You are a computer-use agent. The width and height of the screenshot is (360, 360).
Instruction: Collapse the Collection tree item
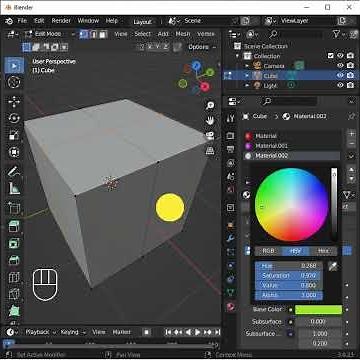[238, 56]
